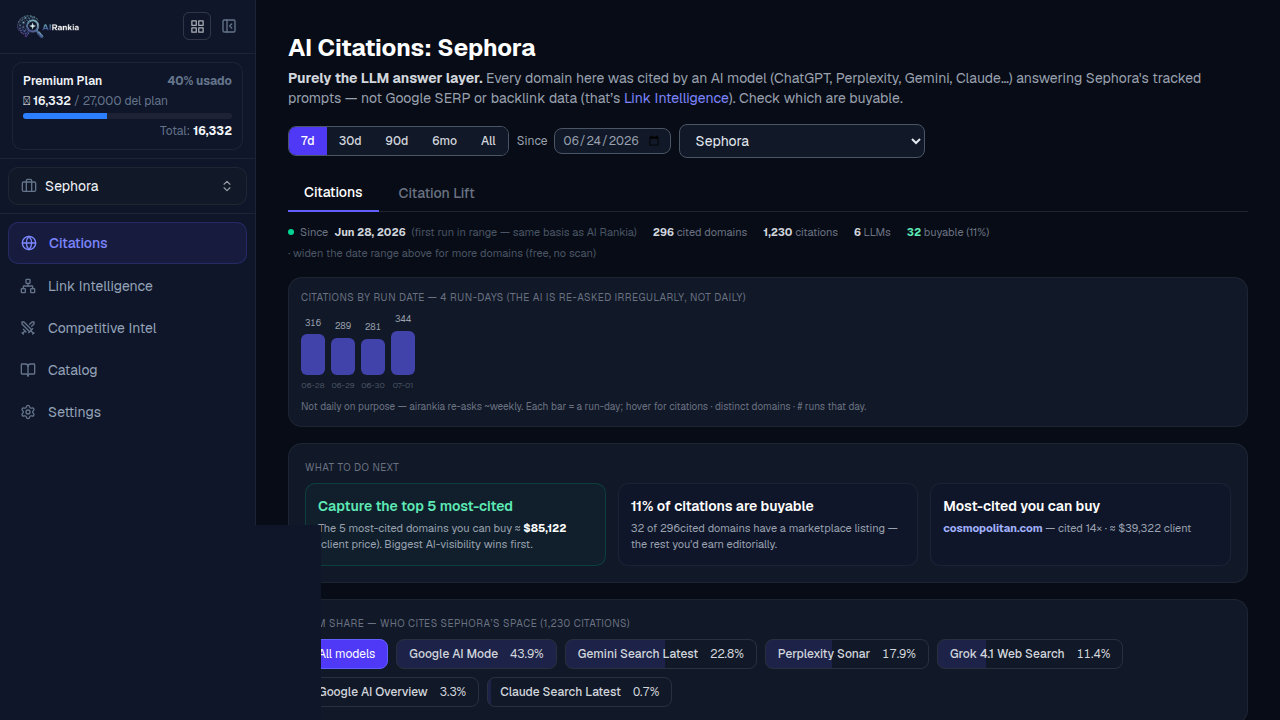Open Link Intelligence in sidebar
Screen dimensions: 1280x720
[x=127, y=286]
